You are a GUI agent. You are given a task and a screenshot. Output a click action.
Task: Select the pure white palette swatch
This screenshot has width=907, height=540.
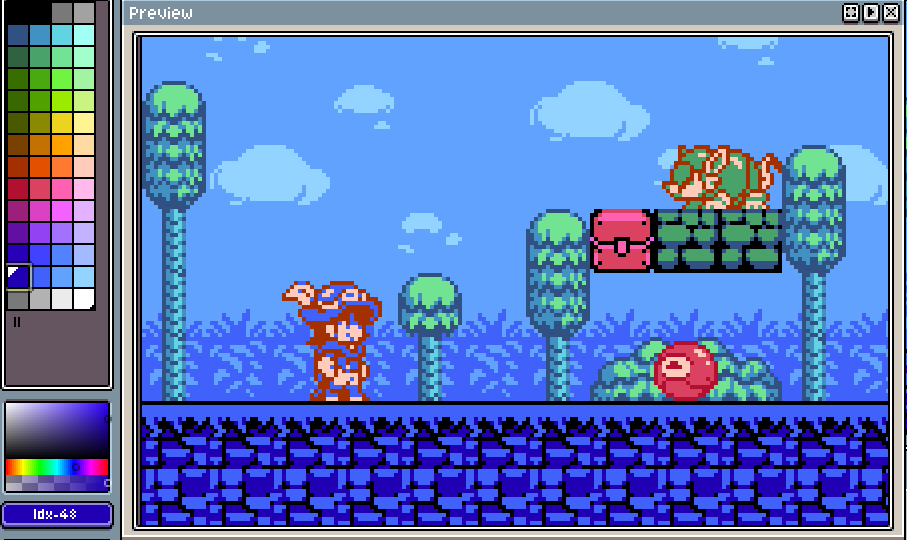click(x=84, y=299)
